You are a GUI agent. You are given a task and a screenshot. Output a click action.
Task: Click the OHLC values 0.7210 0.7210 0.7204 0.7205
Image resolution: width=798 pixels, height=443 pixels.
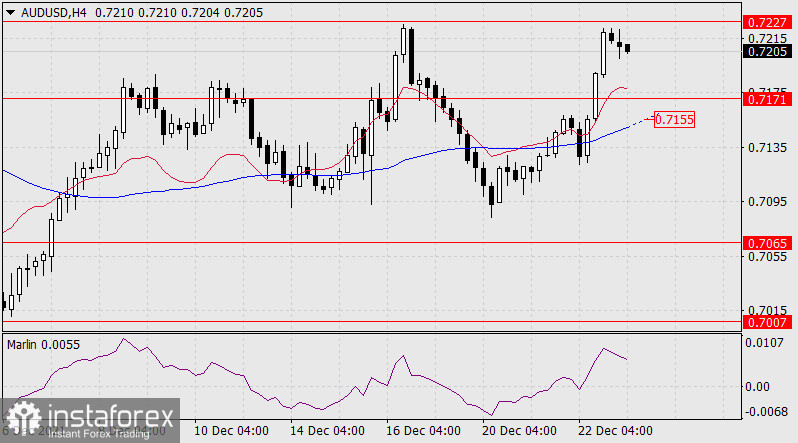coord(179,13)
